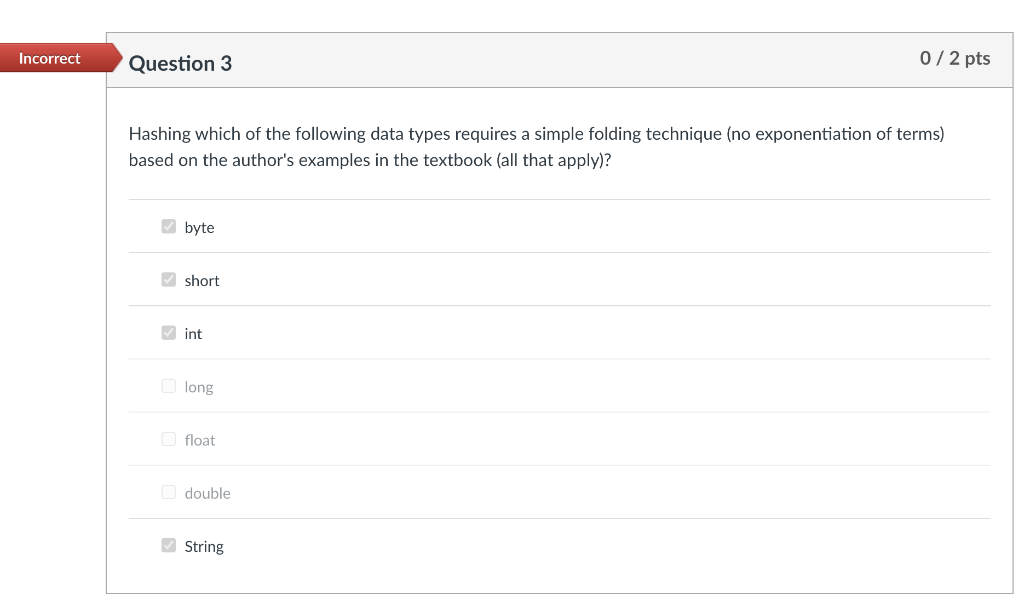Click the question prompt text
The image size is (1024, 605).
pos(536,146)
